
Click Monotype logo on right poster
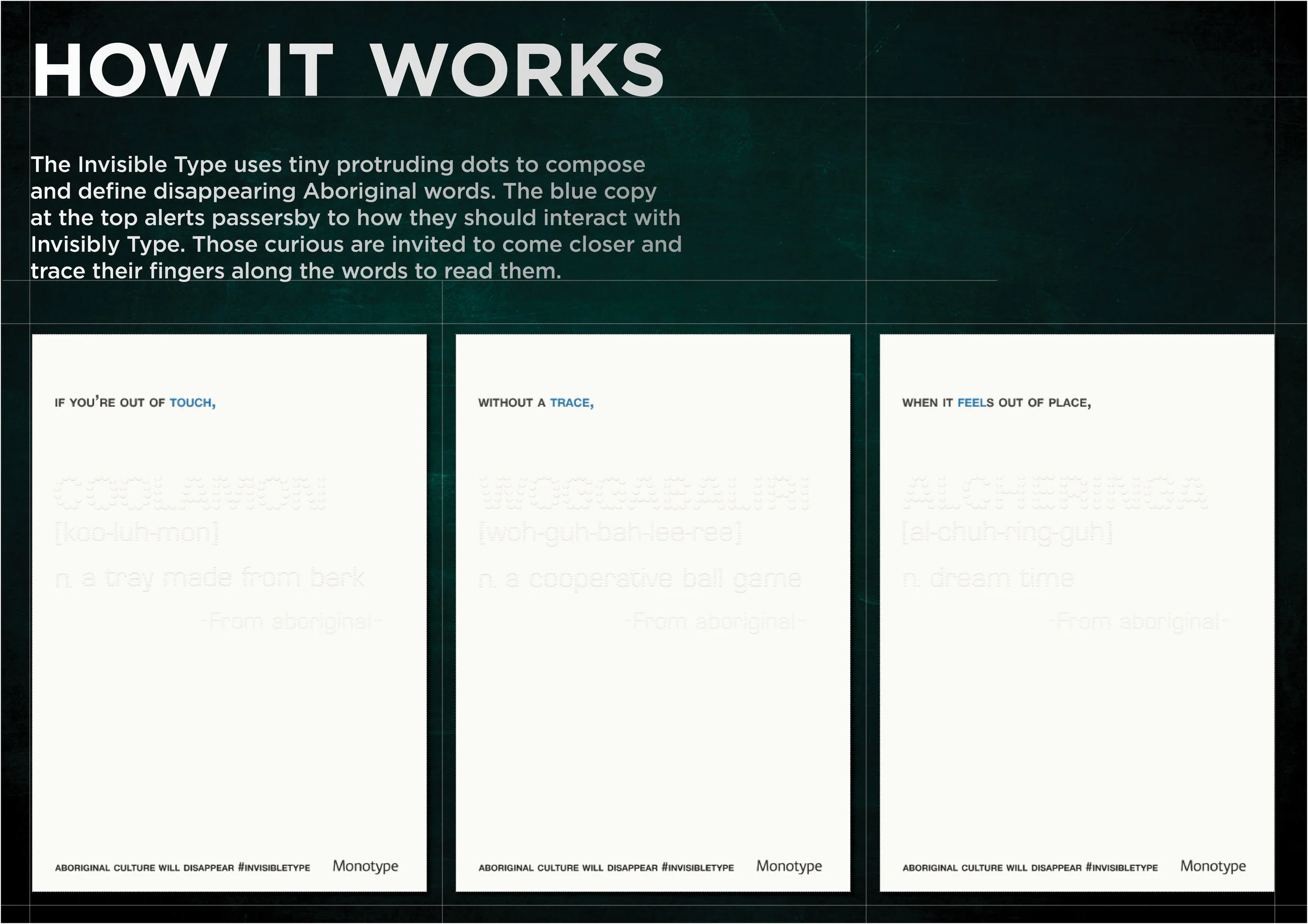click(x=1213, y=866)
